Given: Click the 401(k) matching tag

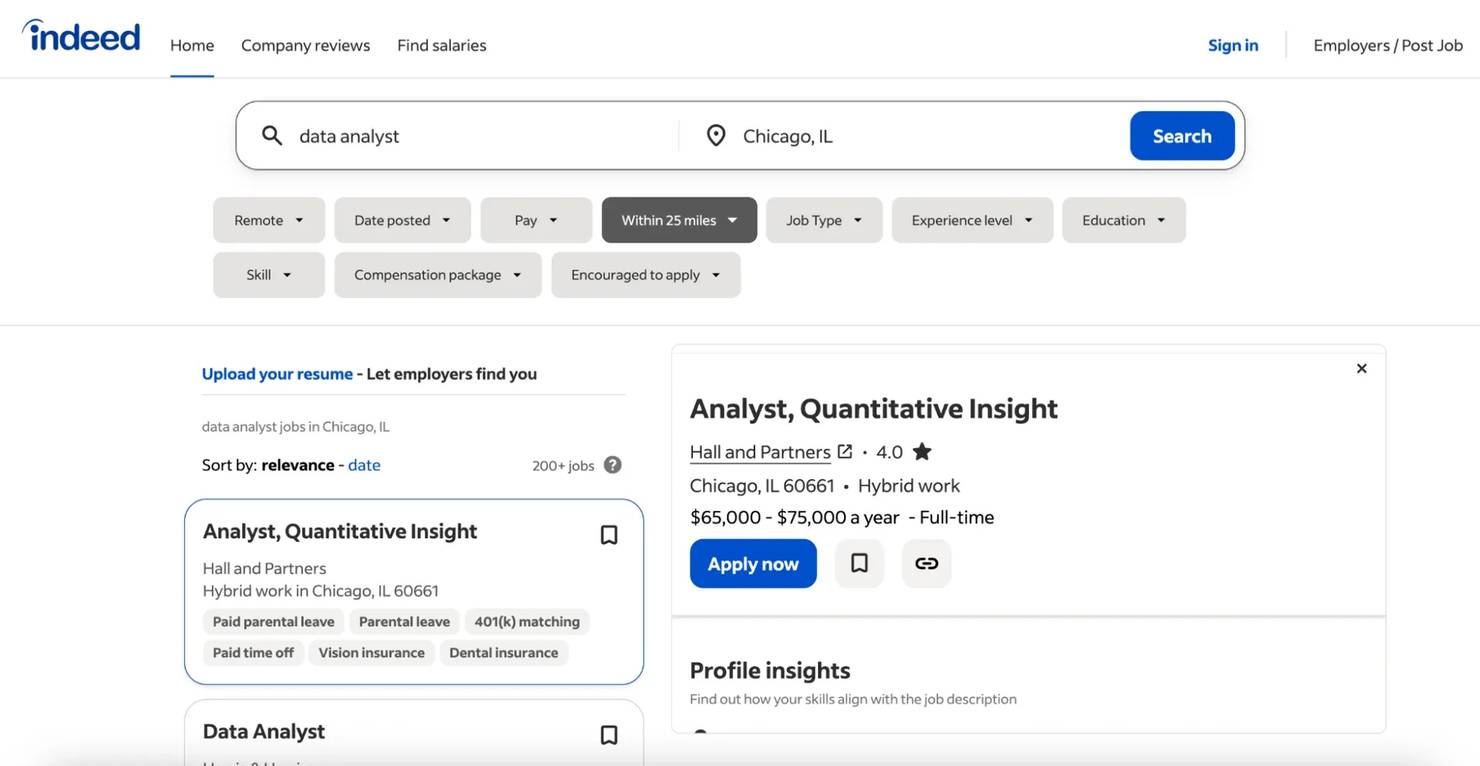Looking at the screenshot, I should (x=527, y=622).
